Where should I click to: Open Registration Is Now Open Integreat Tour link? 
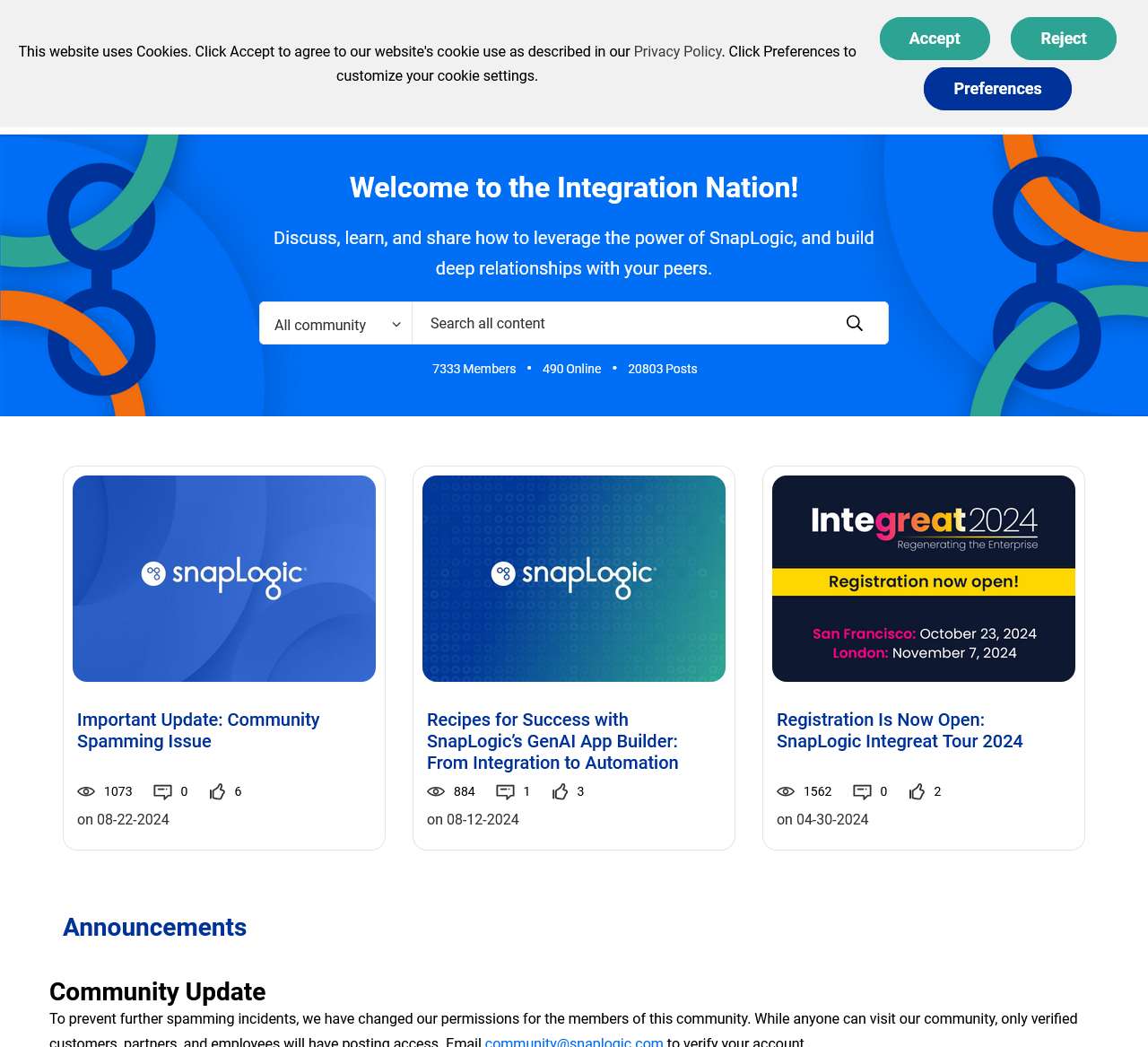click(x=900, y=730)
